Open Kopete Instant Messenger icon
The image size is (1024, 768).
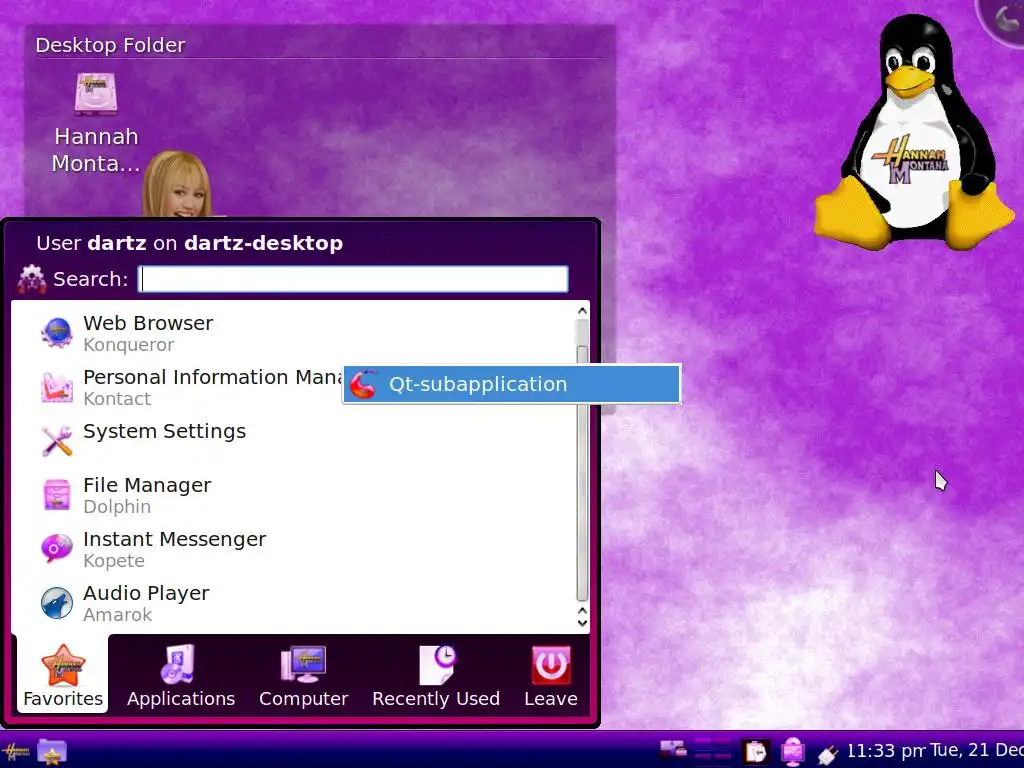coord(57,549)
